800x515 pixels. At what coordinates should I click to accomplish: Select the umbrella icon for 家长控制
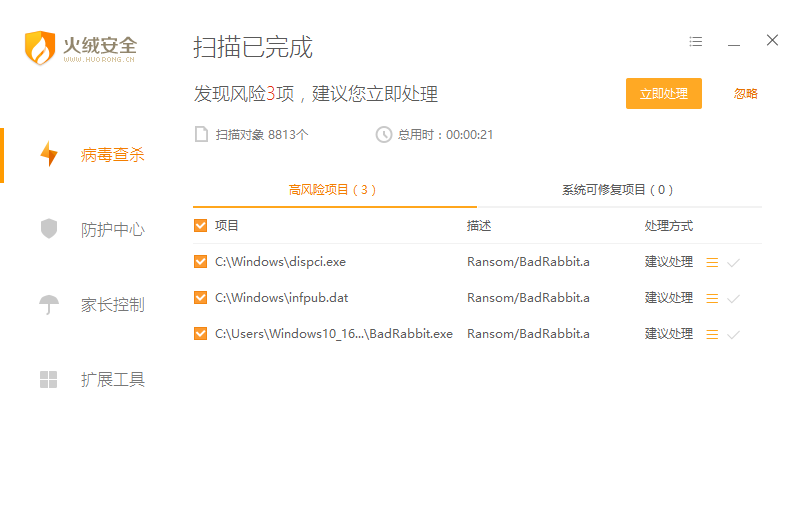click(x=48, y=305)
